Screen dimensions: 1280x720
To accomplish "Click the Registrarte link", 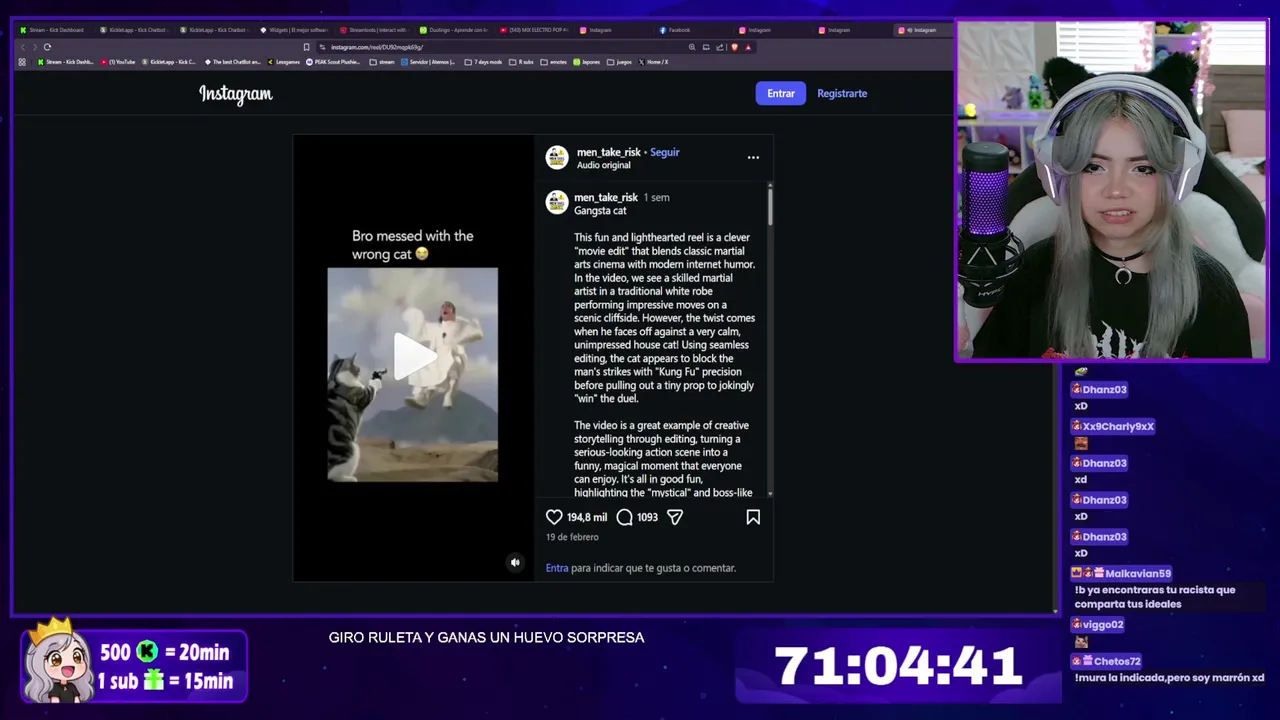I will pyautogui.click(x=842, y=93).
